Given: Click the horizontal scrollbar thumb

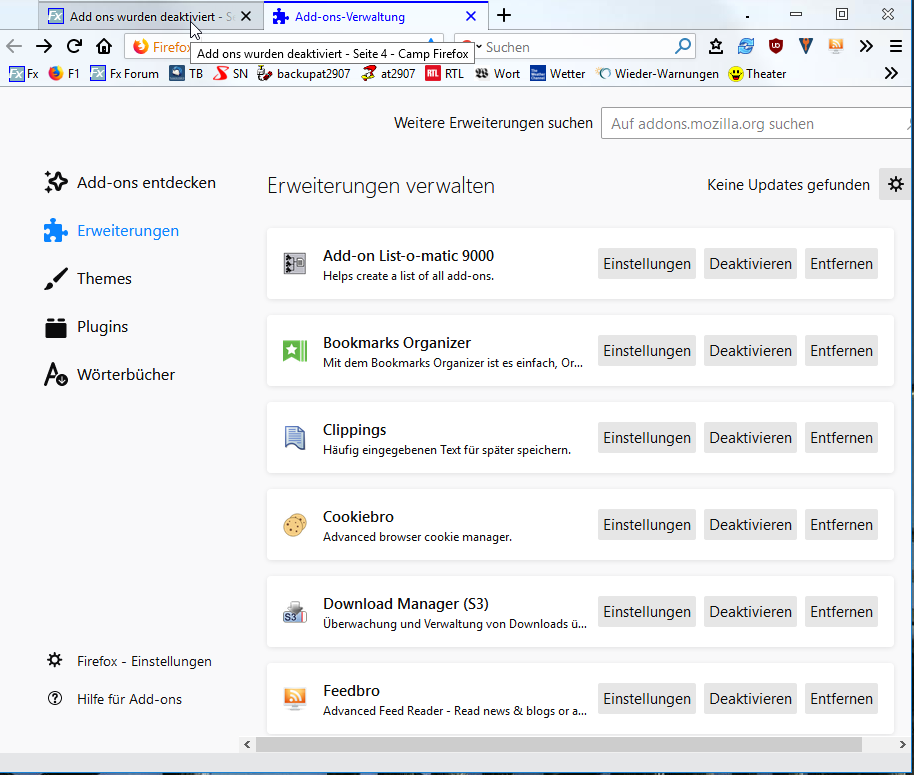Looking at the screenshot, I should click(558, 744).
